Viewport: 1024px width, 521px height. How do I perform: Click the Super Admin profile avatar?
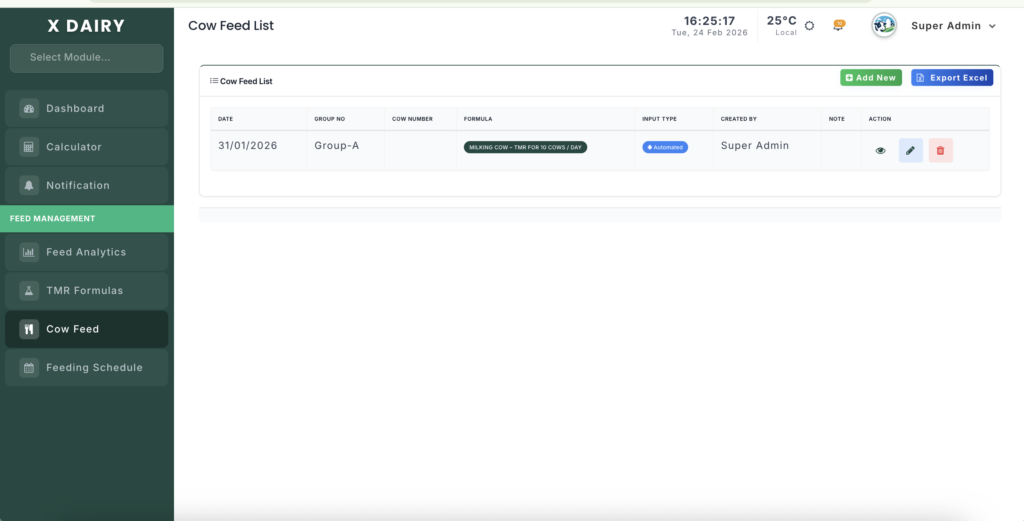[884, 26]
